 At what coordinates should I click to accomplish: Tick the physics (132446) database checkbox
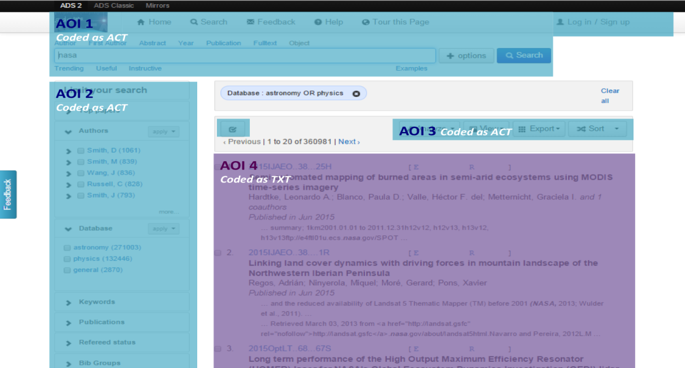tap(67, 259)
